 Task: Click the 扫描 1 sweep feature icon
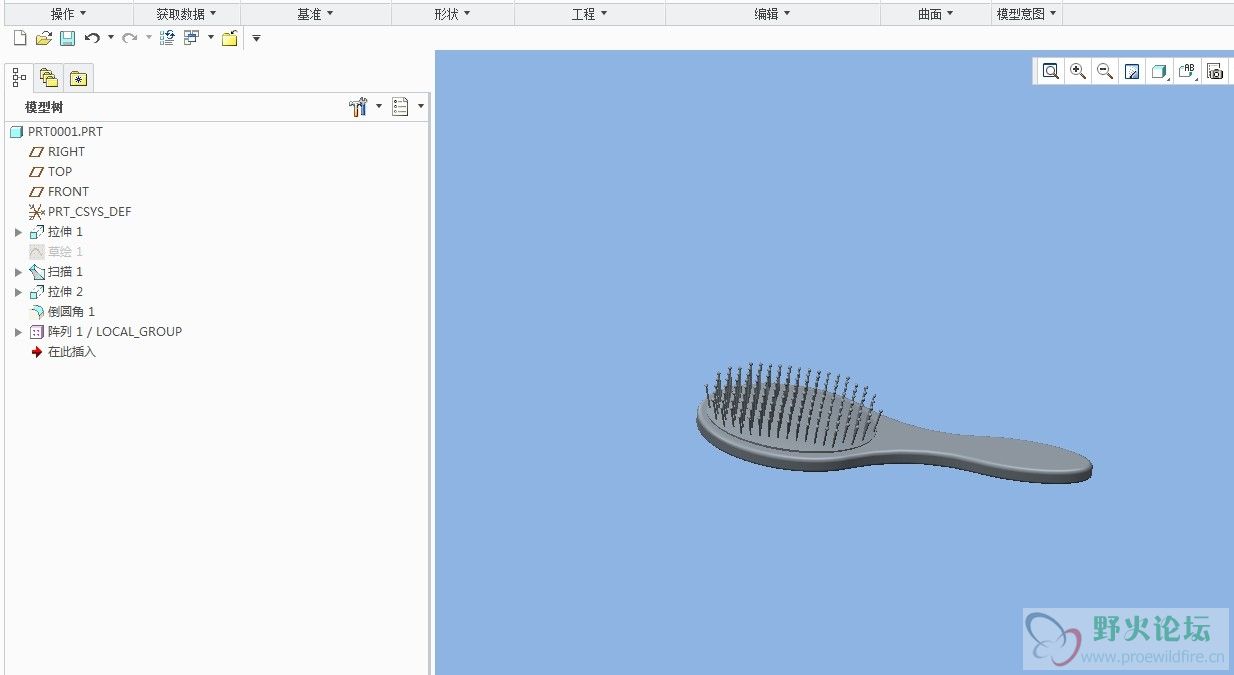coord(37,272)
